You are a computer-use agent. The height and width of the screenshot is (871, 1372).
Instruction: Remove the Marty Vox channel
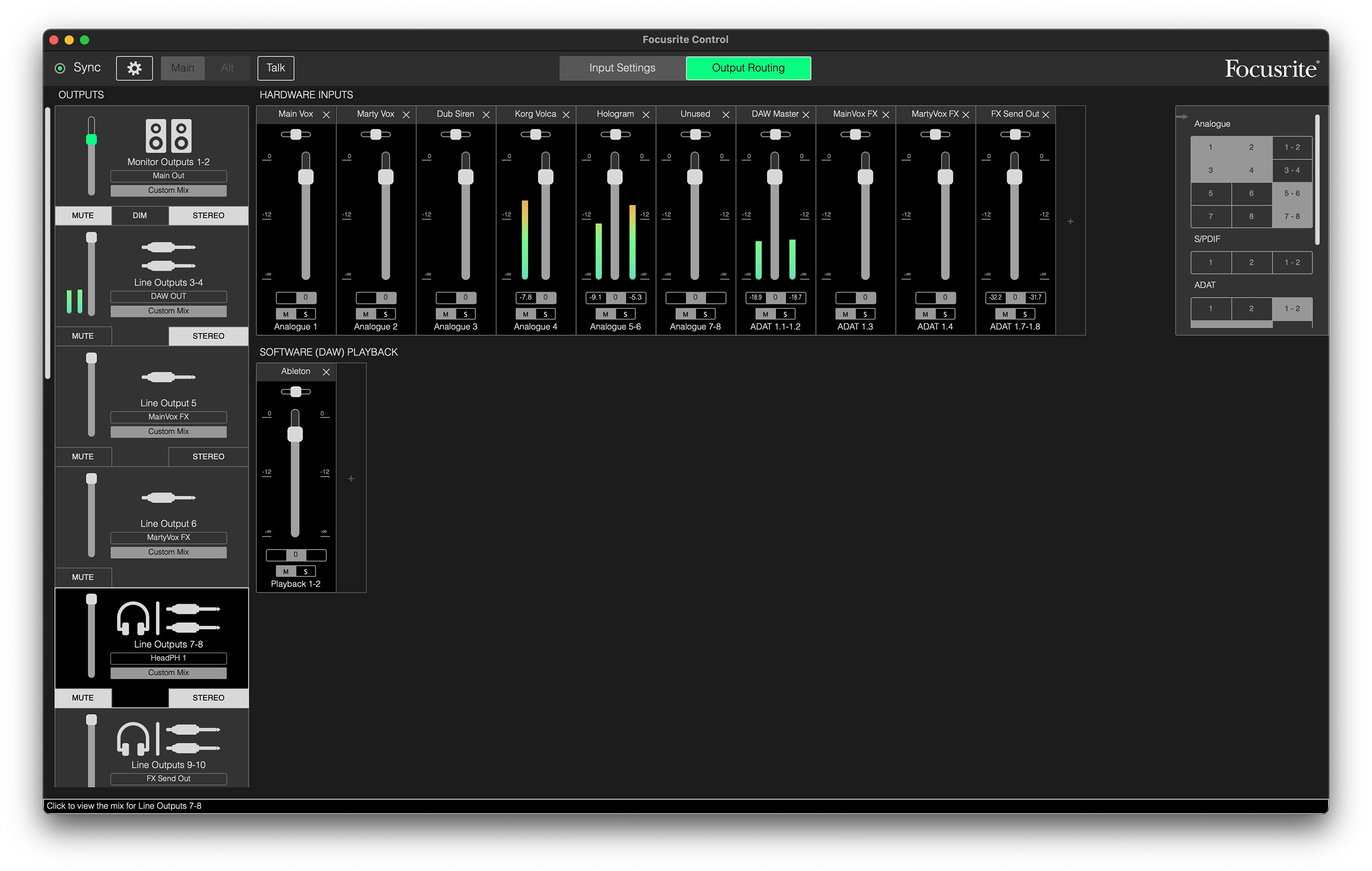click(406, 115)
